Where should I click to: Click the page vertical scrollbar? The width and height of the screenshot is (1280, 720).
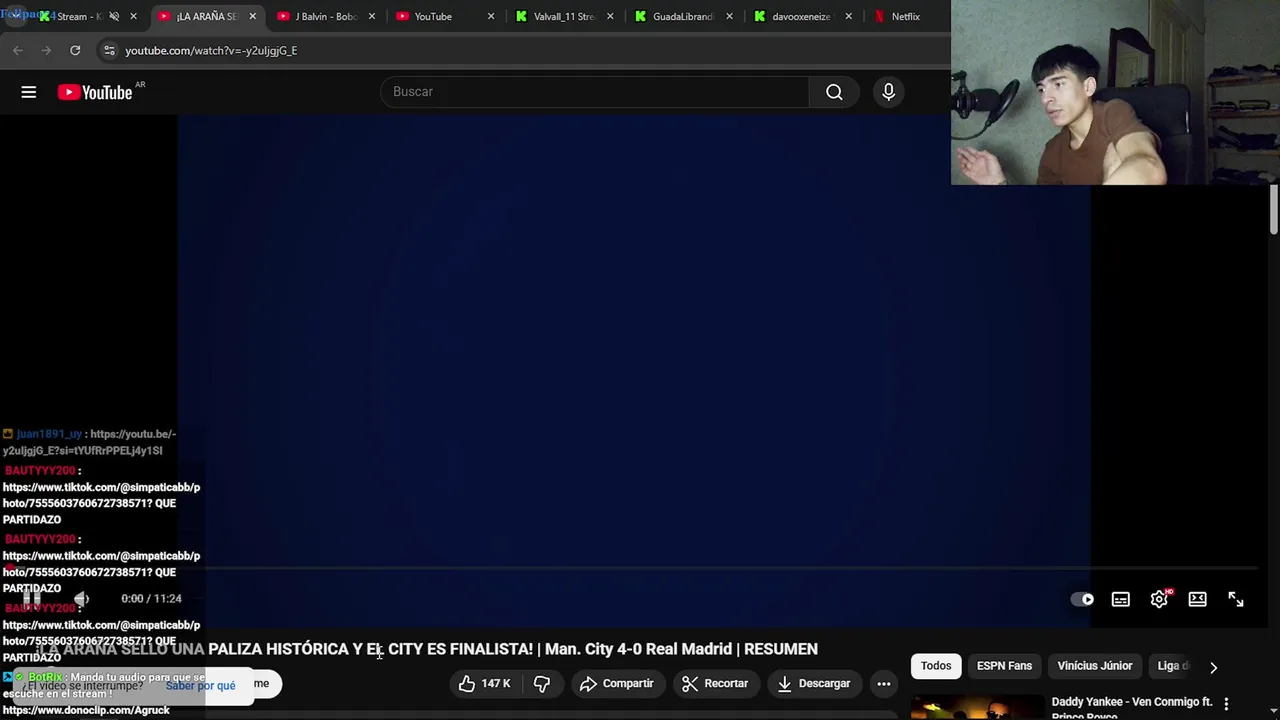point(1273,210)
